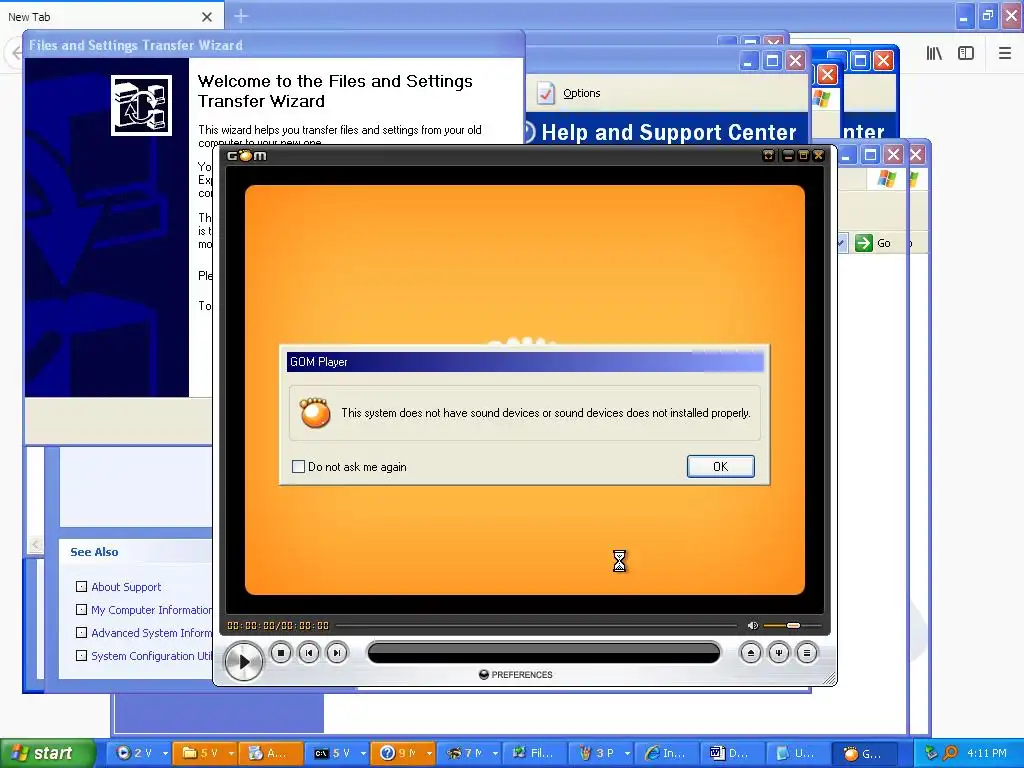Show the GOM playlist with the list icon
The height and width of the screenshot is (768, 1024).
[807, 652]
